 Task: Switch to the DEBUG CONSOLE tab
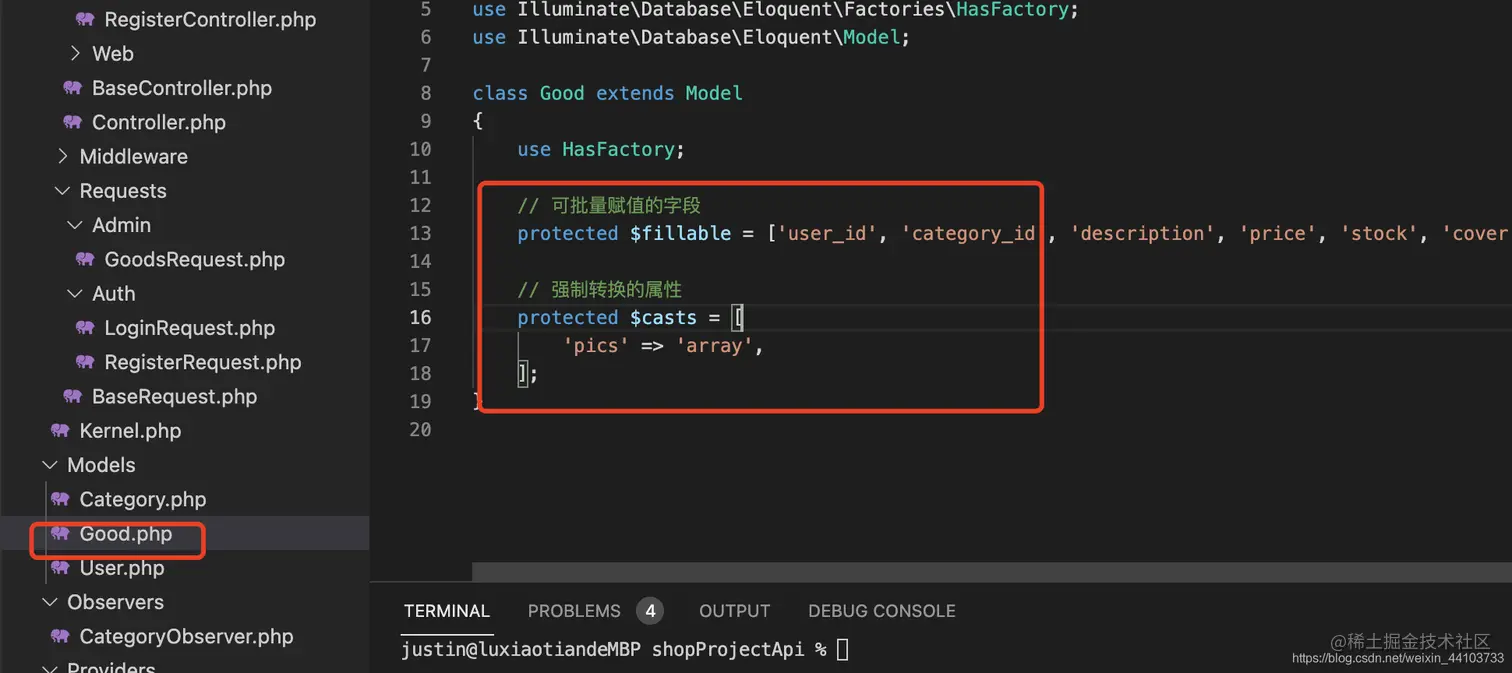pyautogui.click(x=882, y=611)
